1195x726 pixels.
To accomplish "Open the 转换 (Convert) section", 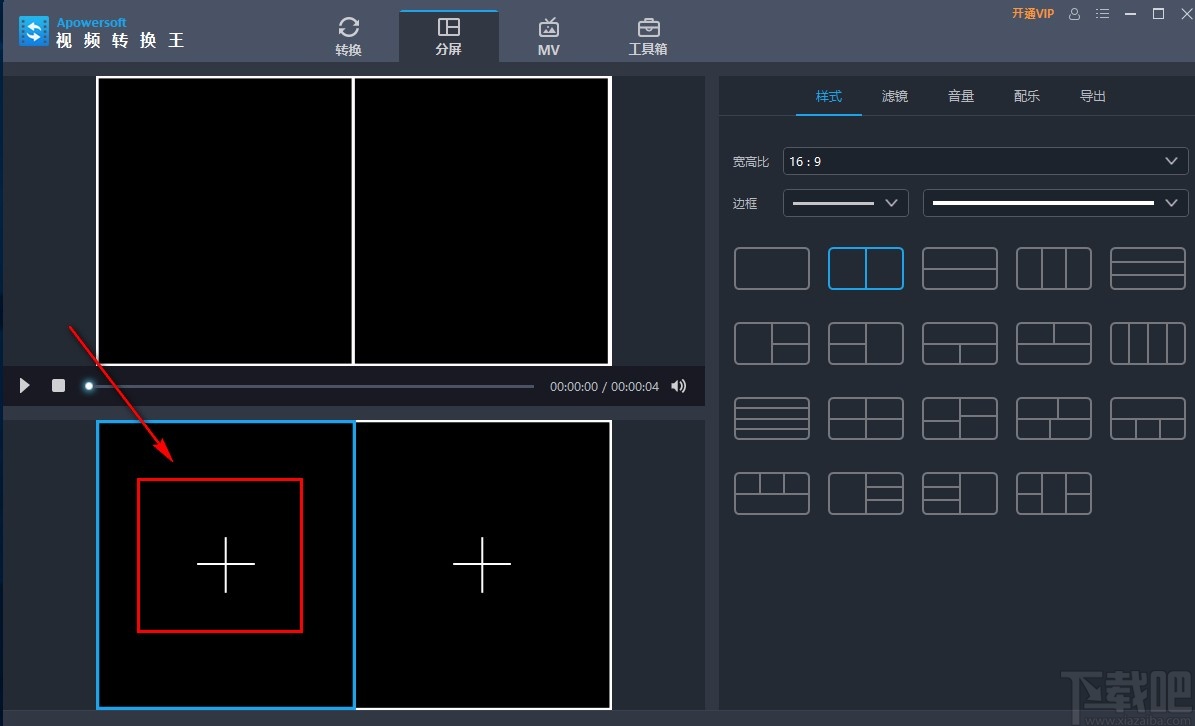I will (348, 37).
